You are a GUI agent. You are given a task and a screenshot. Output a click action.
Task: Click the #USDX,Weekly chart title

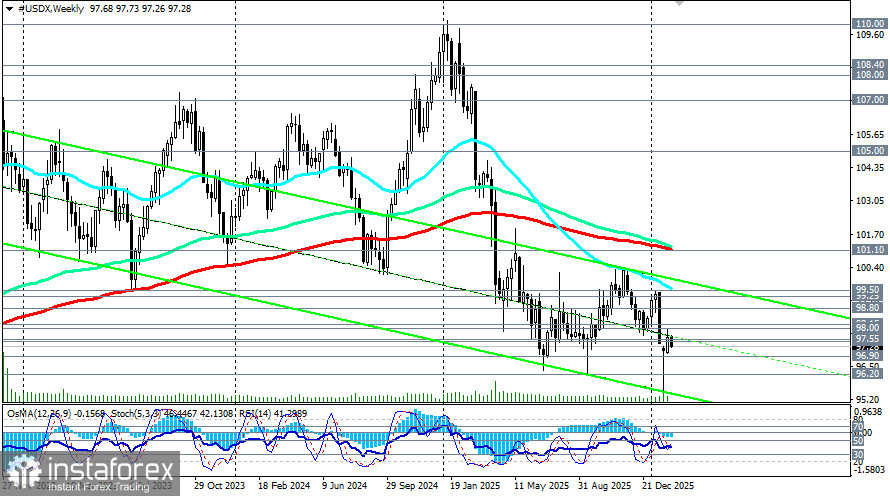coord(51,9)
